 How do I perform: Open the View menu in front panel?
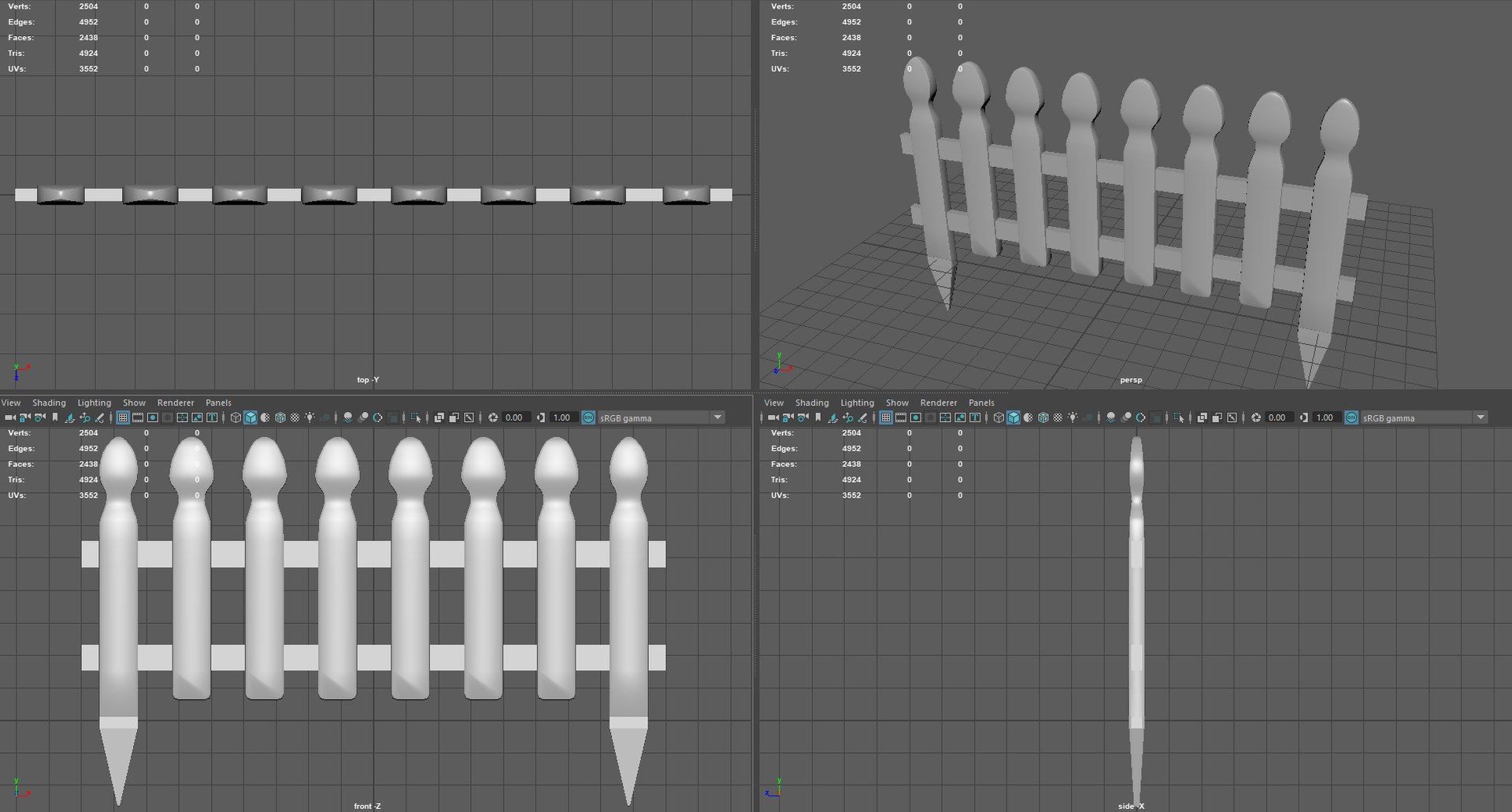[11, 402]
